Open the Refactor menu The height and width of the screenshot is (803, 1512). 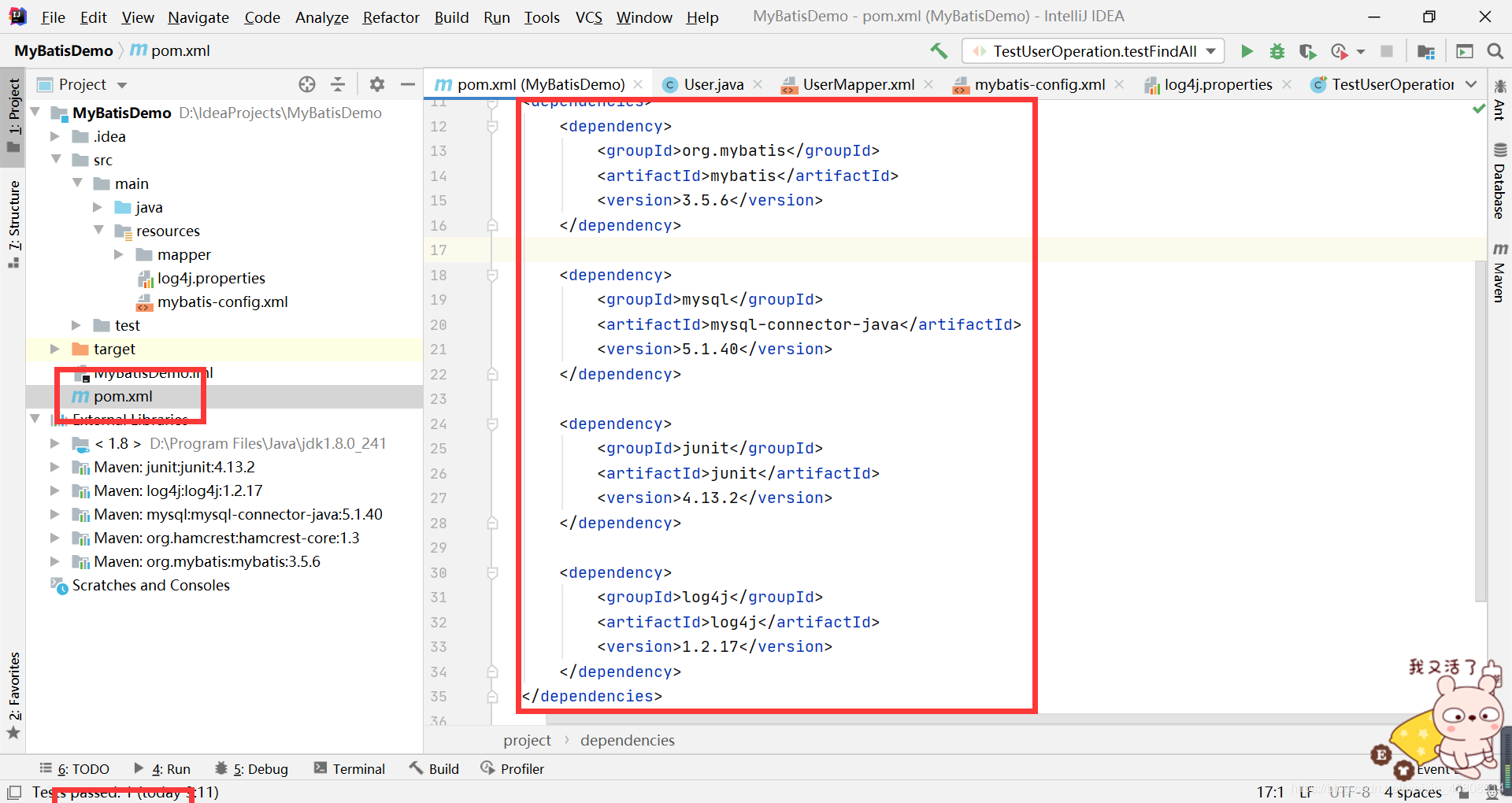click(x=391, y=17)
